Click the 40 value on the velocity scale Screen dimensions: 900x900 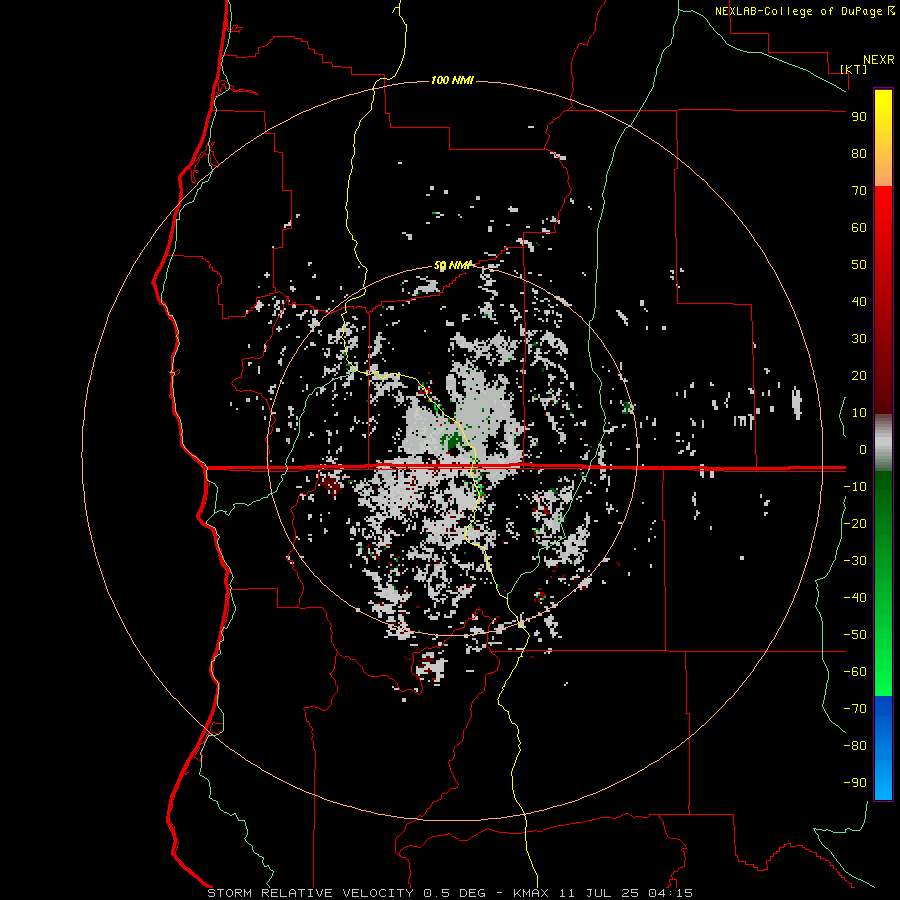pos(859,301)
